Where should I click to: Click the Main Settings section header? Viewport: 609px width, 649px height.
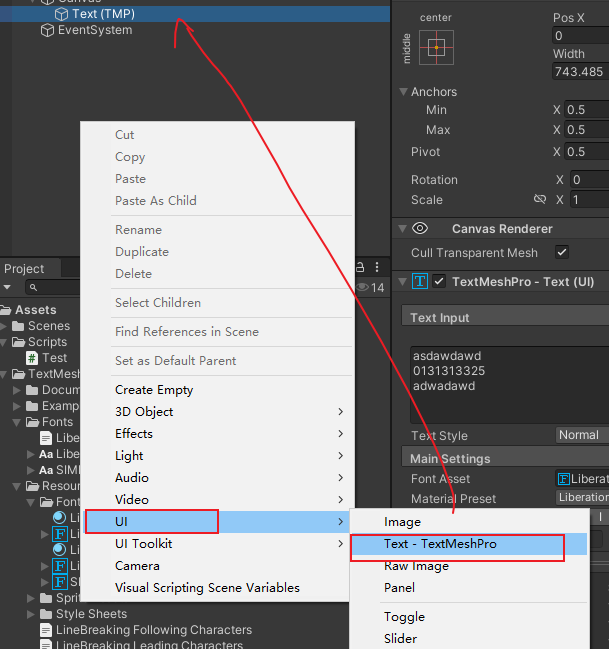(x=505, y=459)
